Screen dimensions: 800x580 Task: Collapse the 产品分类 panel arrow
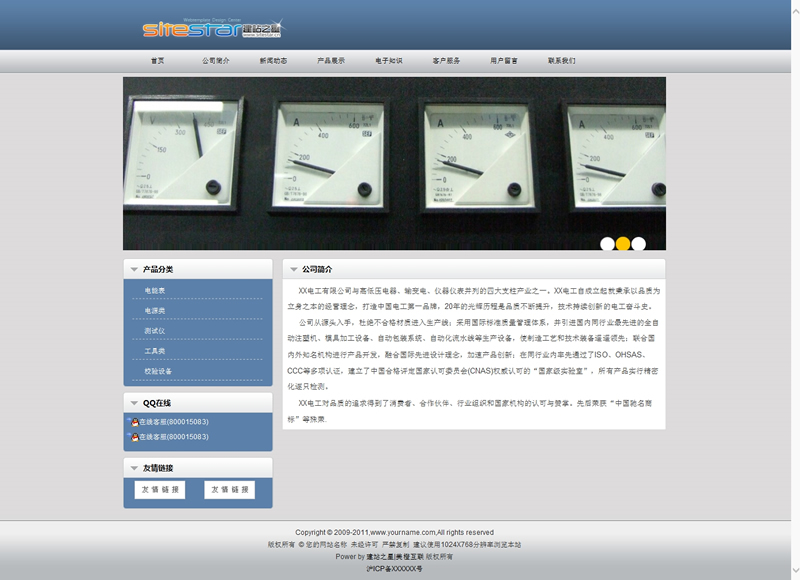coord(134,269)
